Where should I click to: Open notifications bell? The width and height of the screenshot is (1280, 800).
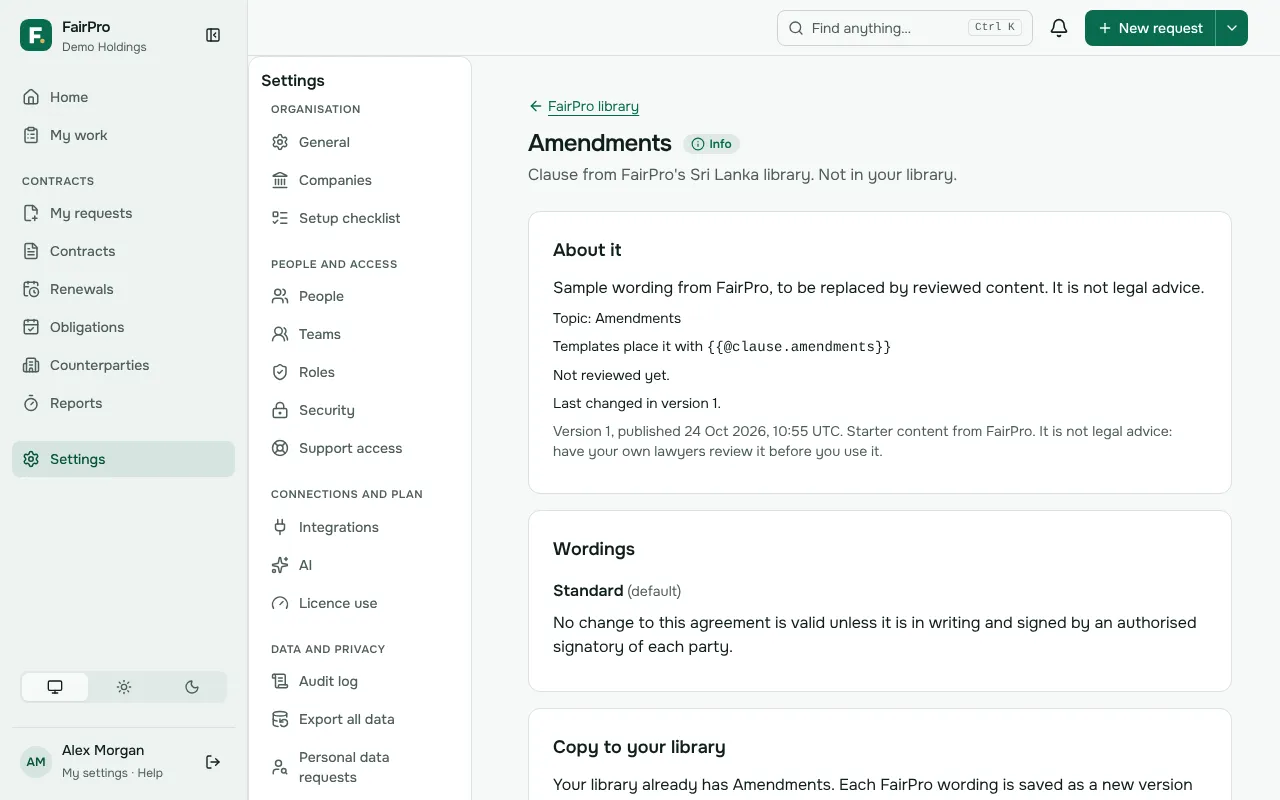1059,28
